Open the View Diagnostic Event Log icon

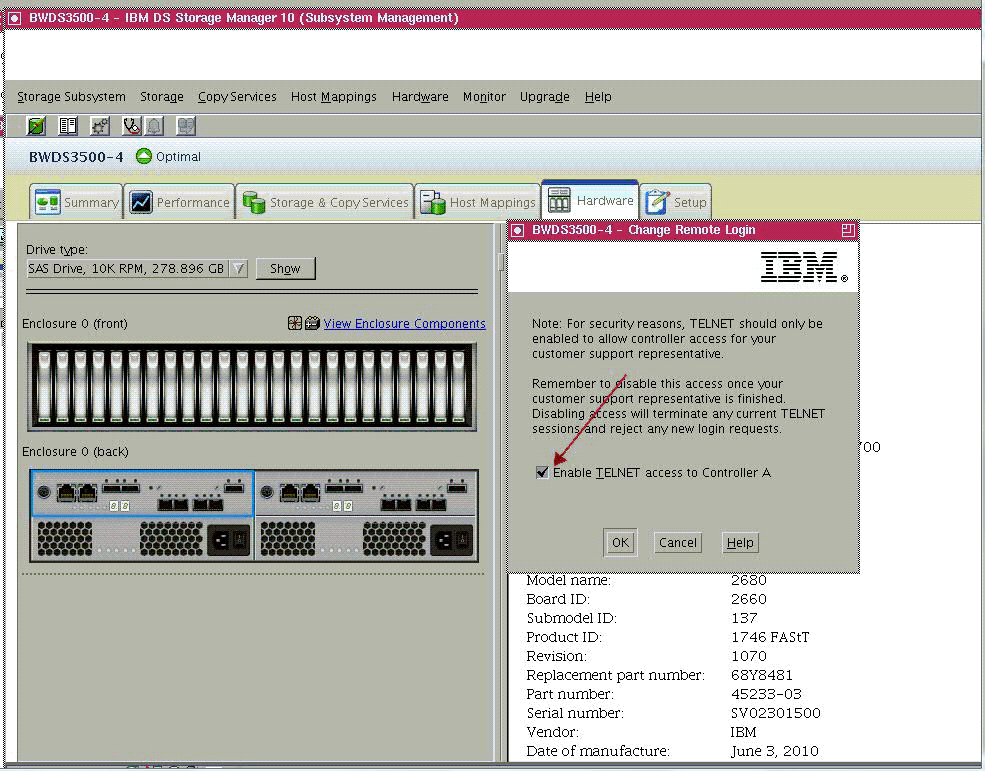tap(68, 125)
